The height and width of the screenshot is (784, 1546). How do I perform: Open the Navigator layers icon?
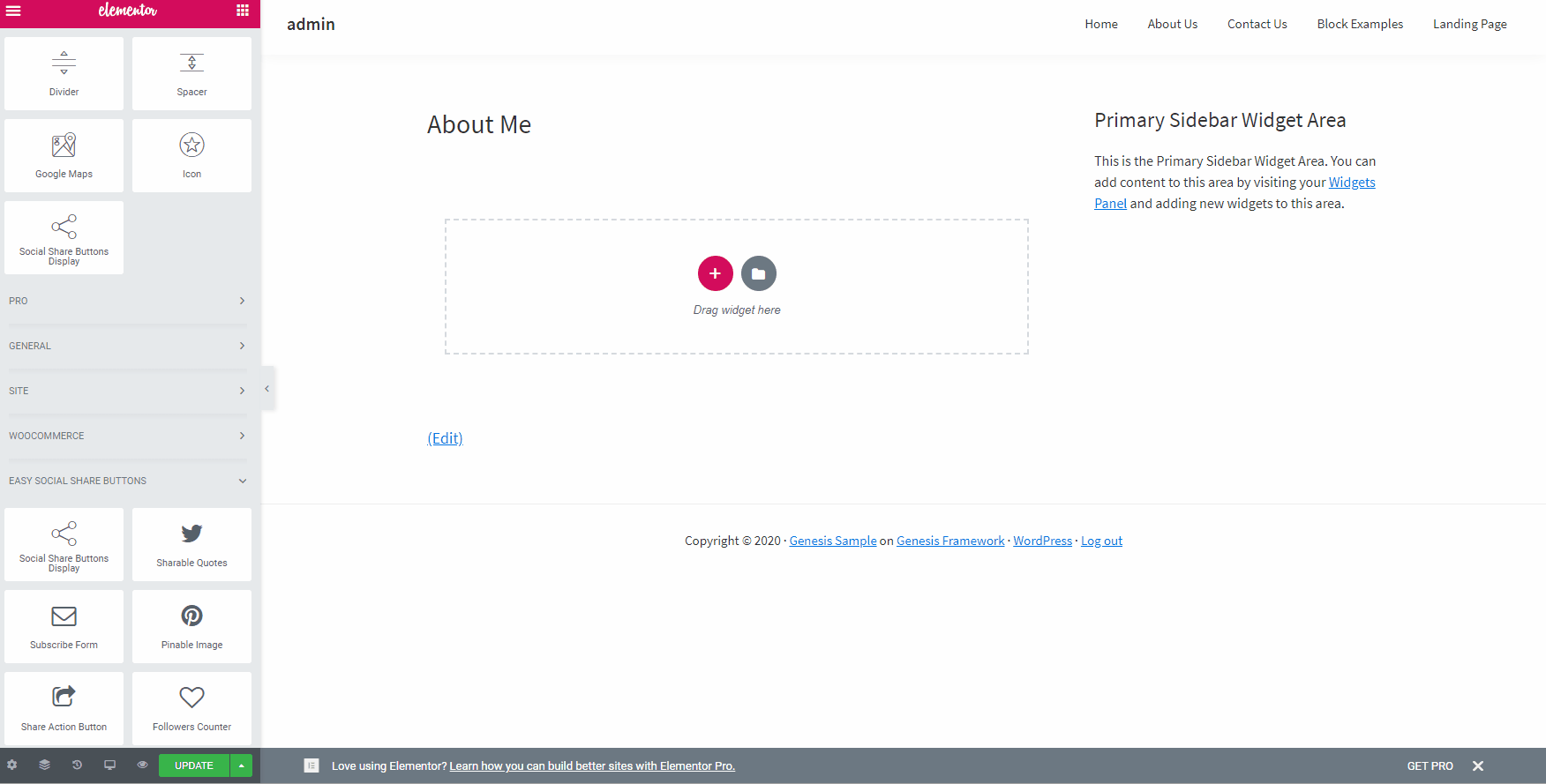[x=45, y=765]
